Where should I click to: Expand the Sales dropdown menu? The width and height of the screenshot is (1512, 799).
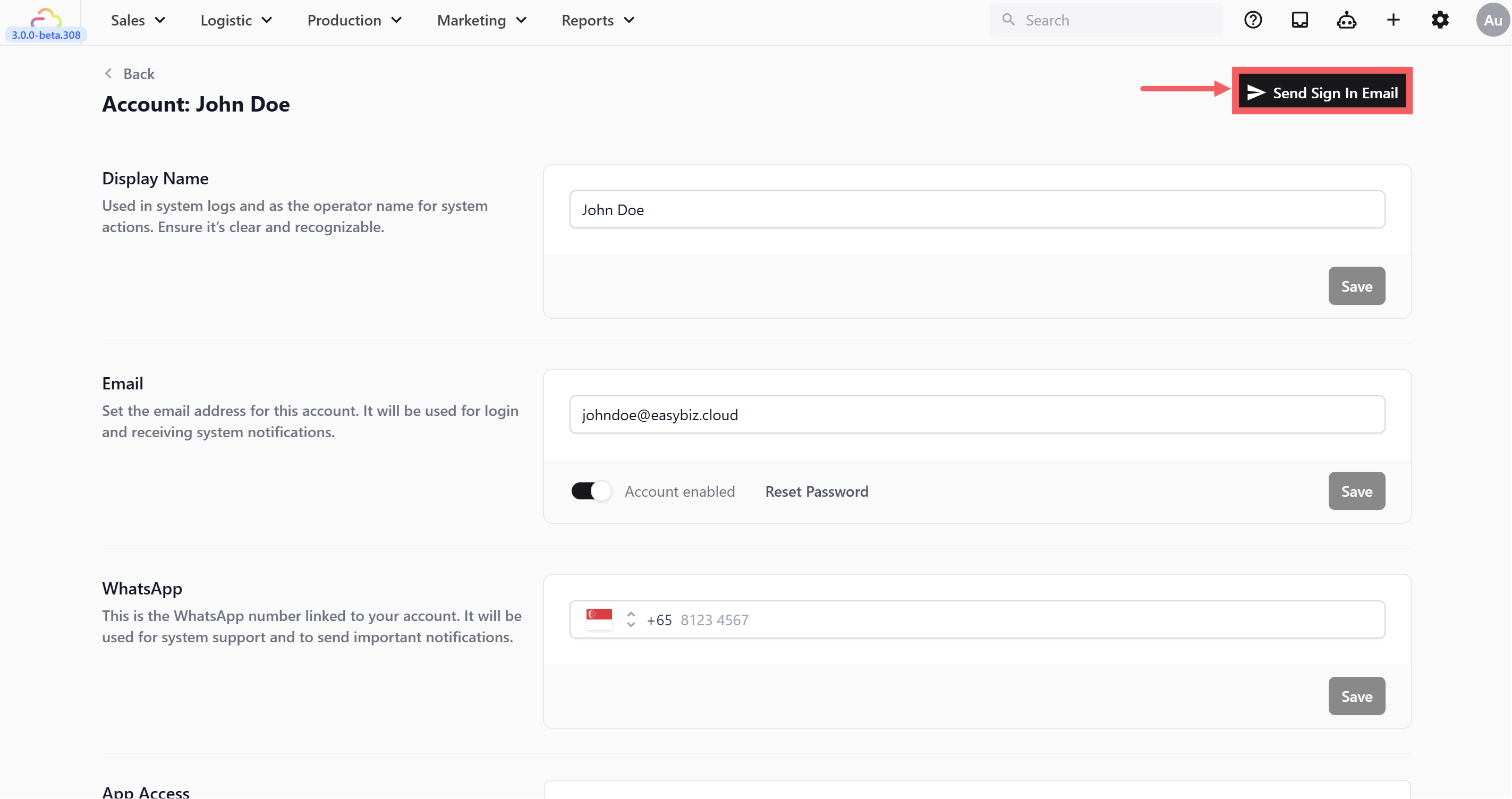[138, 20]
